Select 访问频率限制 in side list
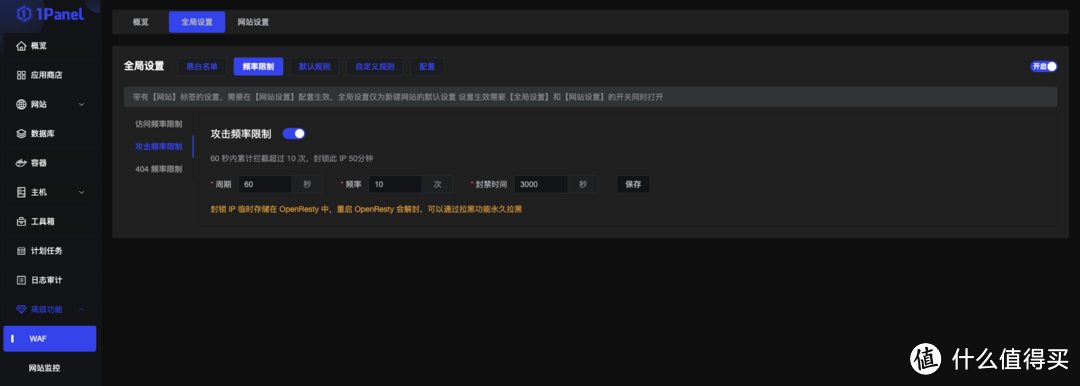This screenshot has height=386, width=1080. point(158,124)
